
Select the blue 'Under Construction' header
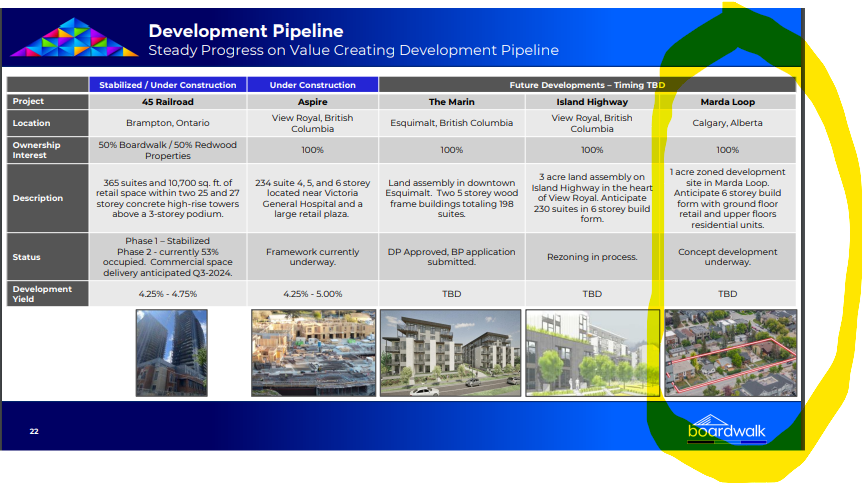click(x=312, y=85)
